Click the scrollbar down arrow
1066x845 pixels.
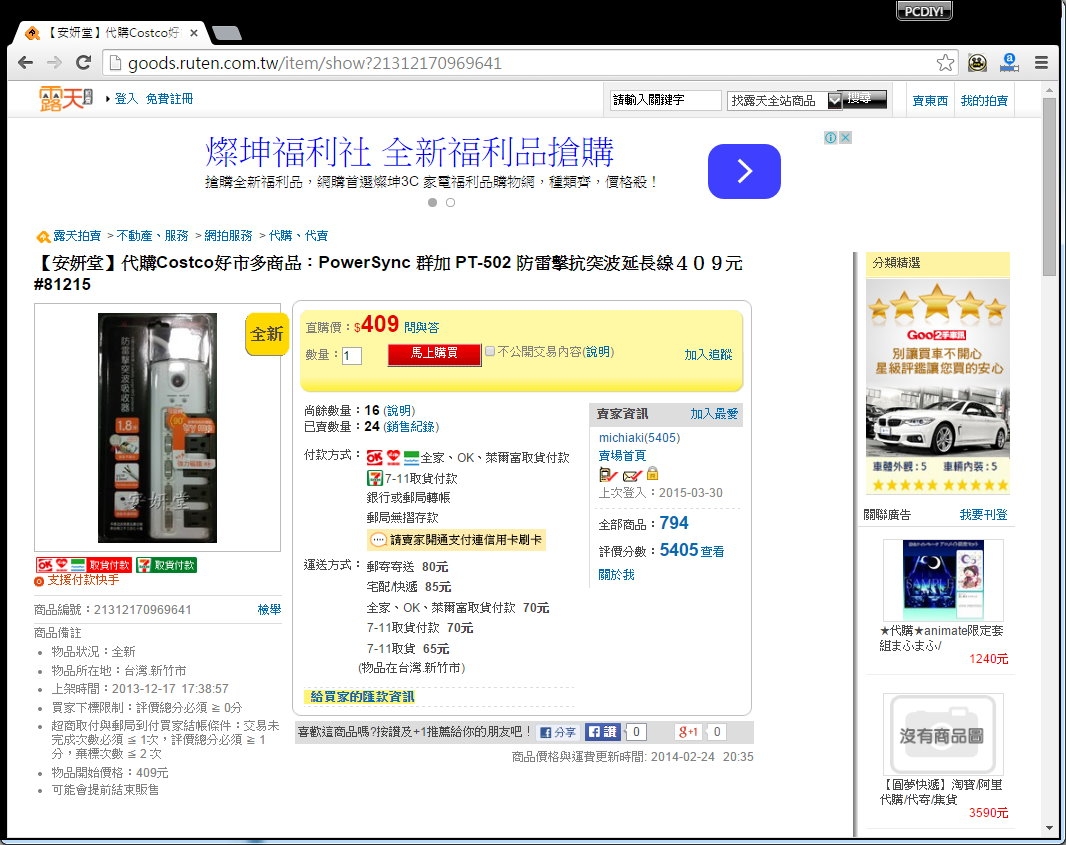[1049, 829]
